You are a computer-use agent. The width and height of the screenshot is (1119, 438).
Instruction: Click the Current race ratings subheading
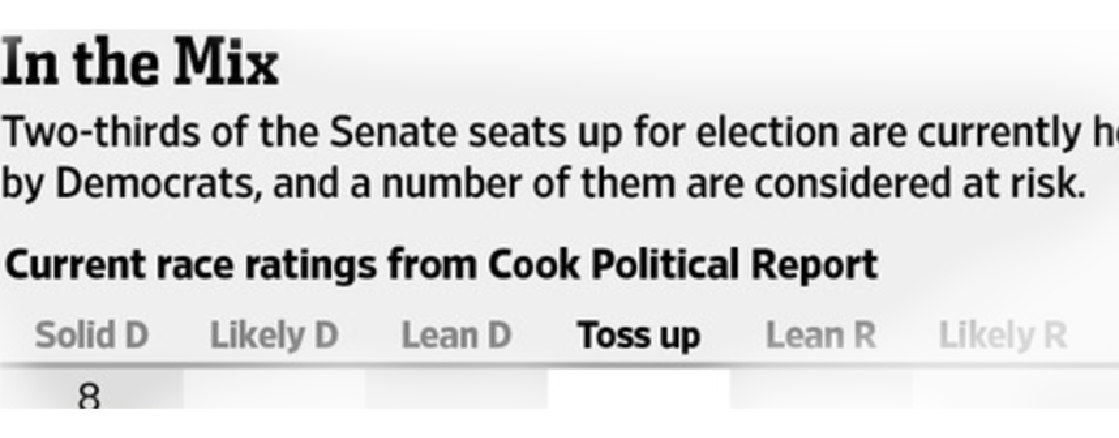pos(442,265)
